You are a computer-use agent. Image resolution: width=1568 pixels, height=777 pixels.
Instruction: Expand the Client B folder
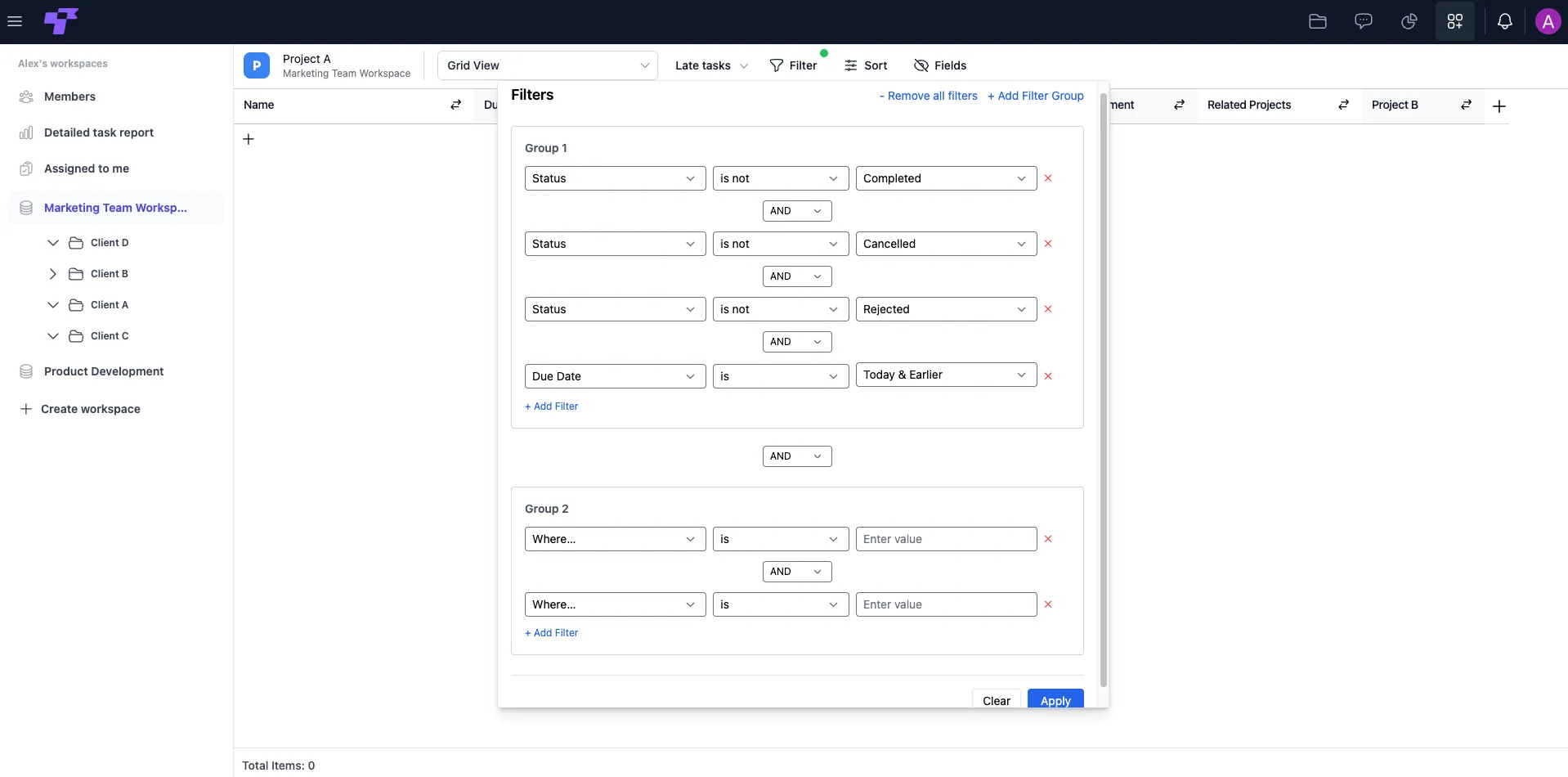[x=53, y=274]
